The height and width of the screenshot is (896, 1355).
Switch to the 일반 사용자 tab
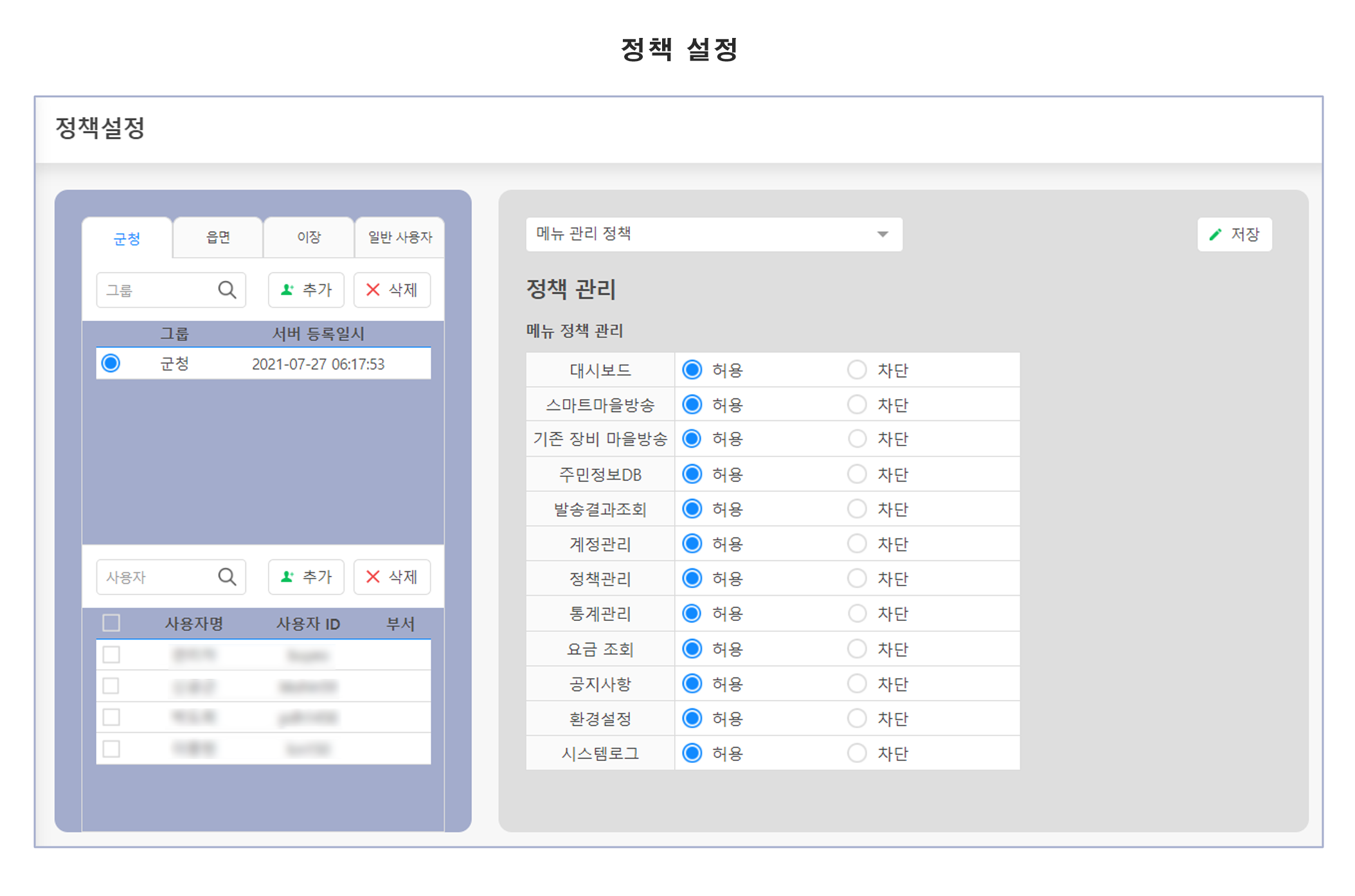(x=400, y=237)
